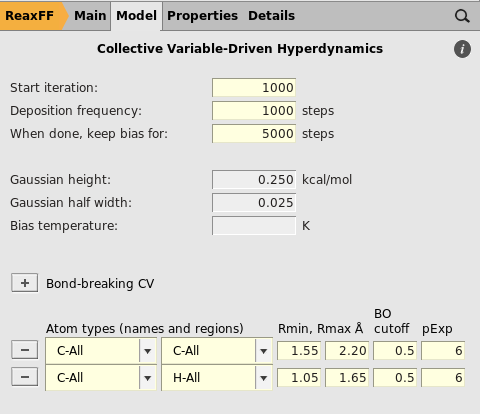Select the Gaussian half width field
Viewport: 480px width, 414px height.
tap(254, 203)
